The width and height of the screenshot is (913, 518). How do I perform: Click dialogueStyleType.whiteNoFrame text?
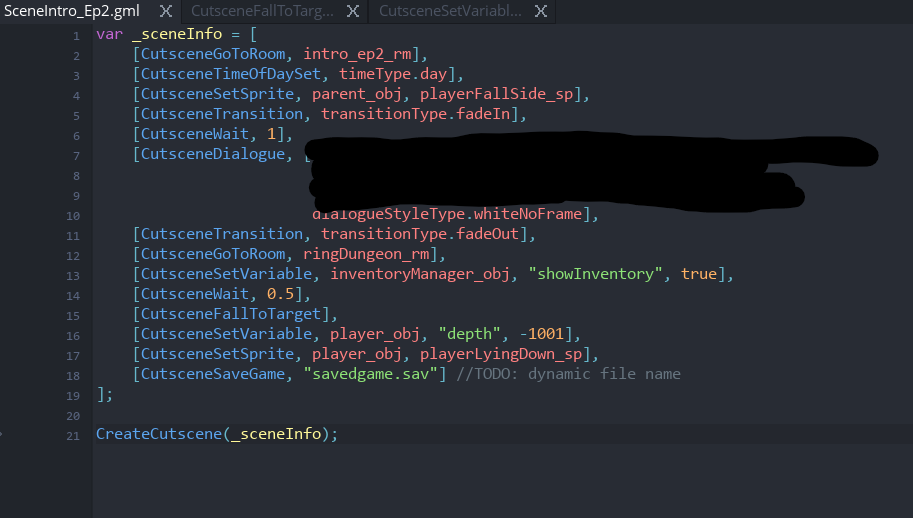pos(447,214)
